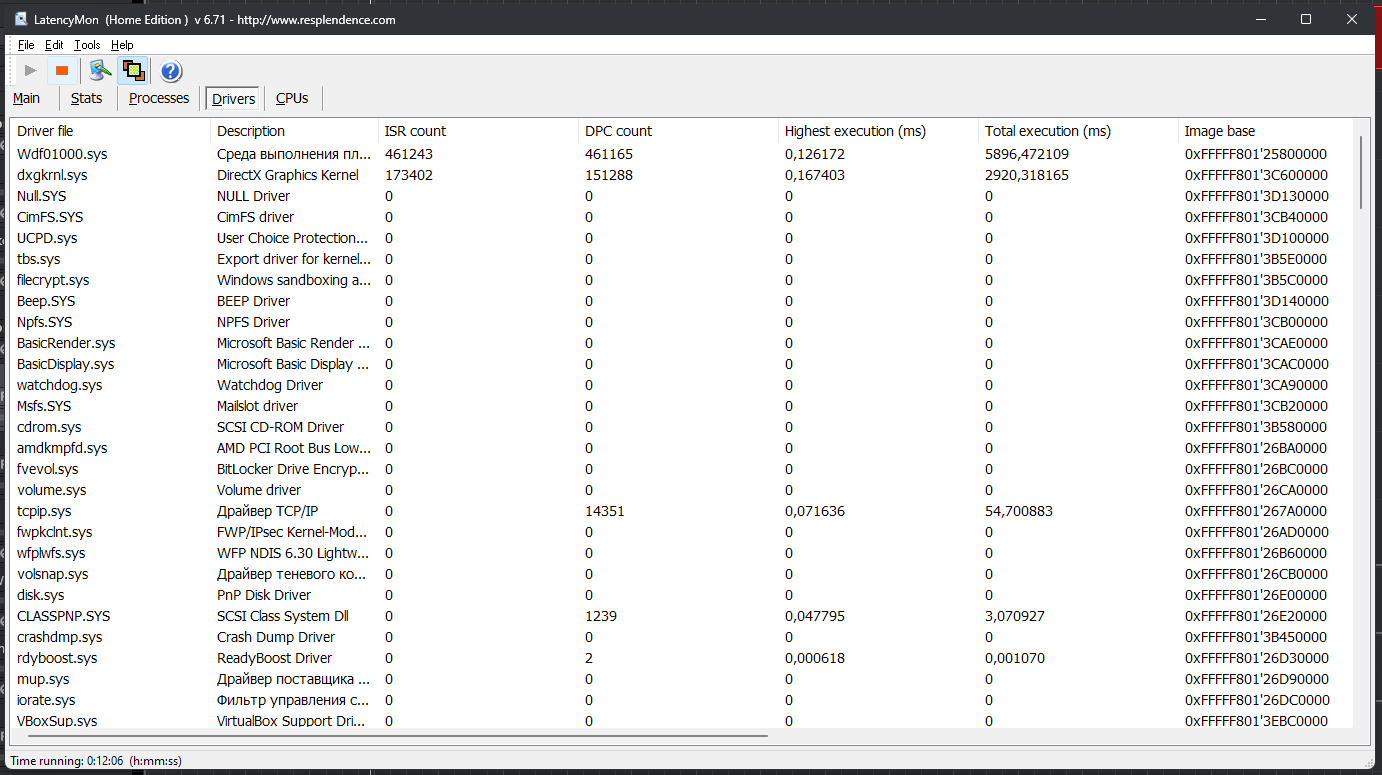Switch to the CPUs tab
The height and width of the screenshot is (775, 1382).
292,98
